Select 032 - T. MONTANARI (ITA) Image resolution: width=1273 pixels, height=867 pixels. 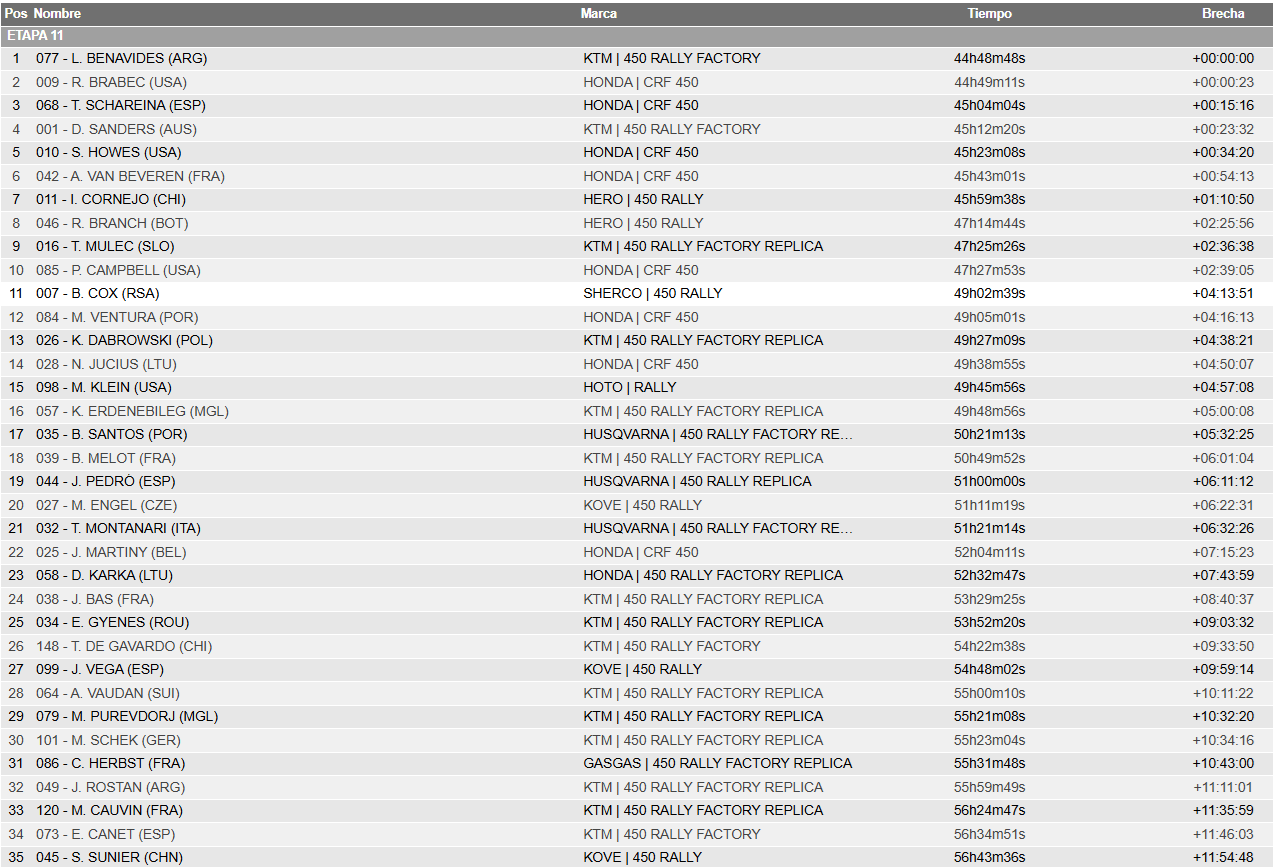coord(120,528)
